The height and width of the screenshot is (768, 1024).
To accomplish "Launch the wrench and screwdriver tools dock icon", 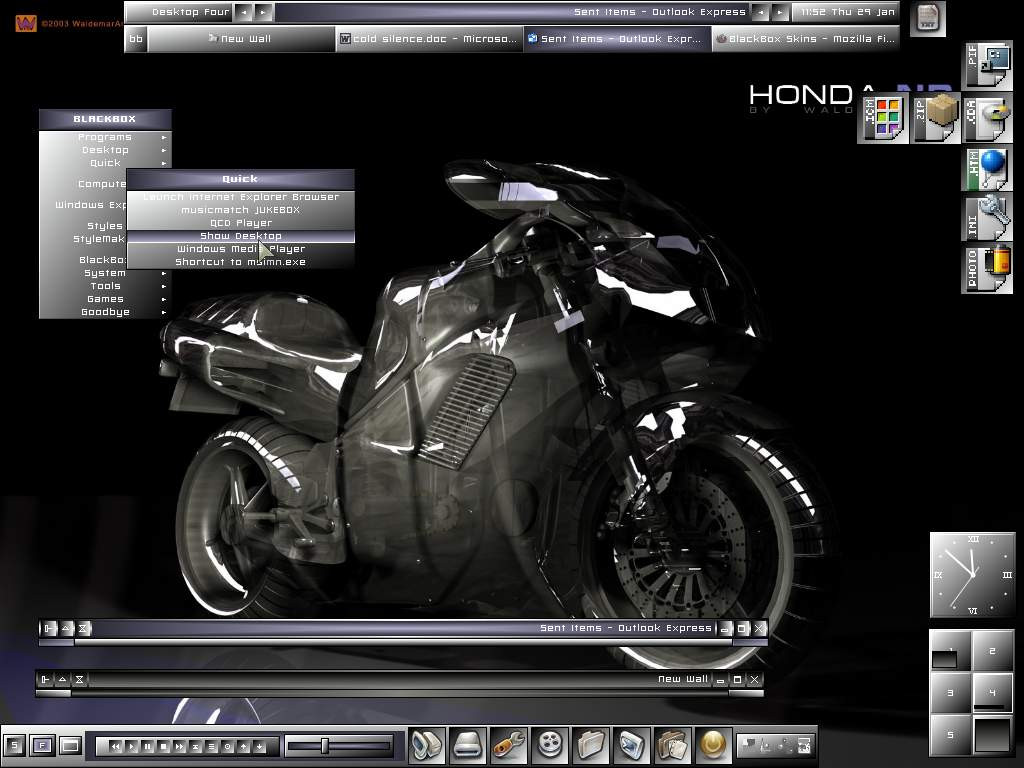I will pos(508,744).
